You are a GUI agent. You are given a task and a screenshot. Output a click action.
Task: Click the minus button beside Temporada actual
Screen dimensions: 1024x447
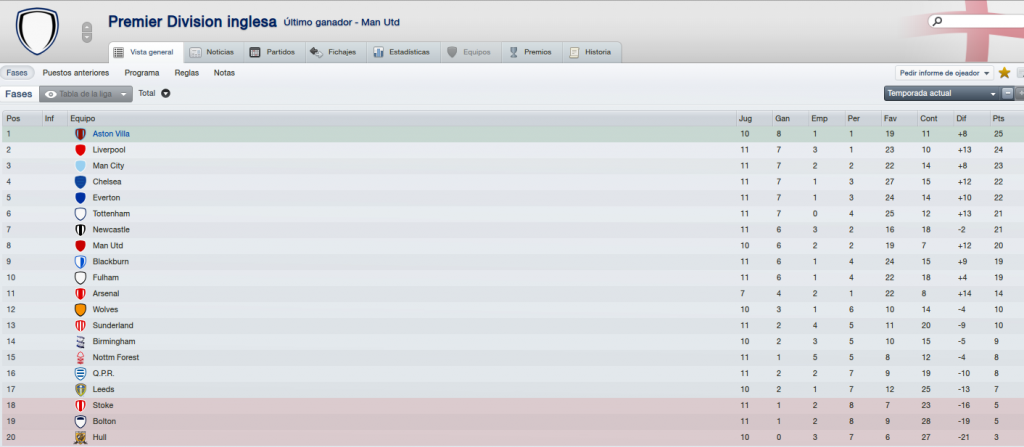coord(1008,93)
